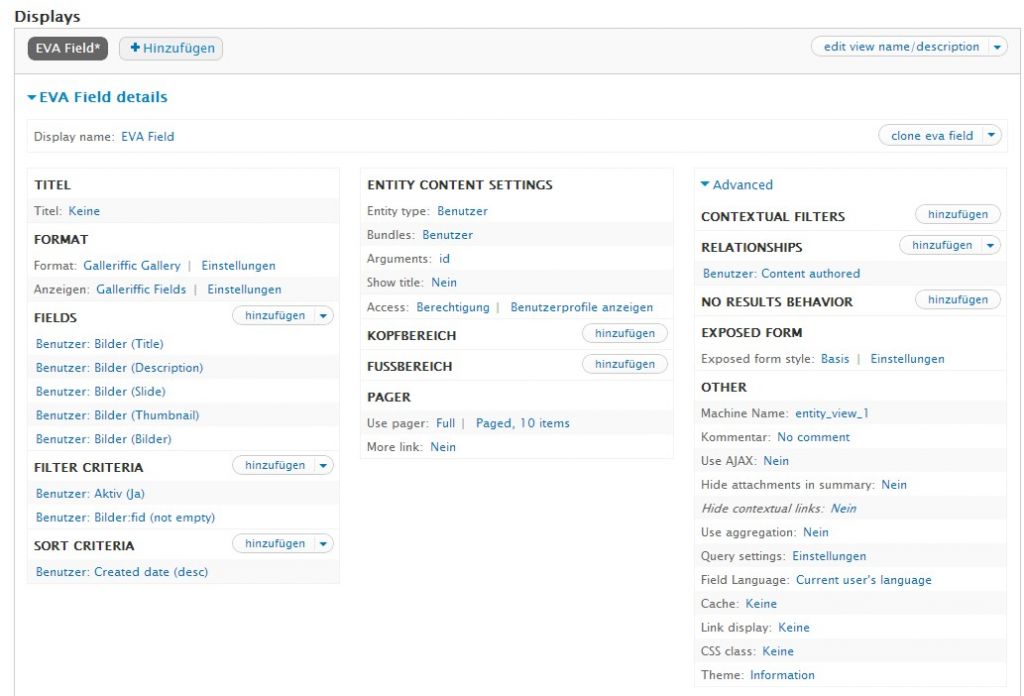Screen dimensions: 1024x696
Task: Change the Use AJAX Nein setting
Action: click(x=776, y=461)
